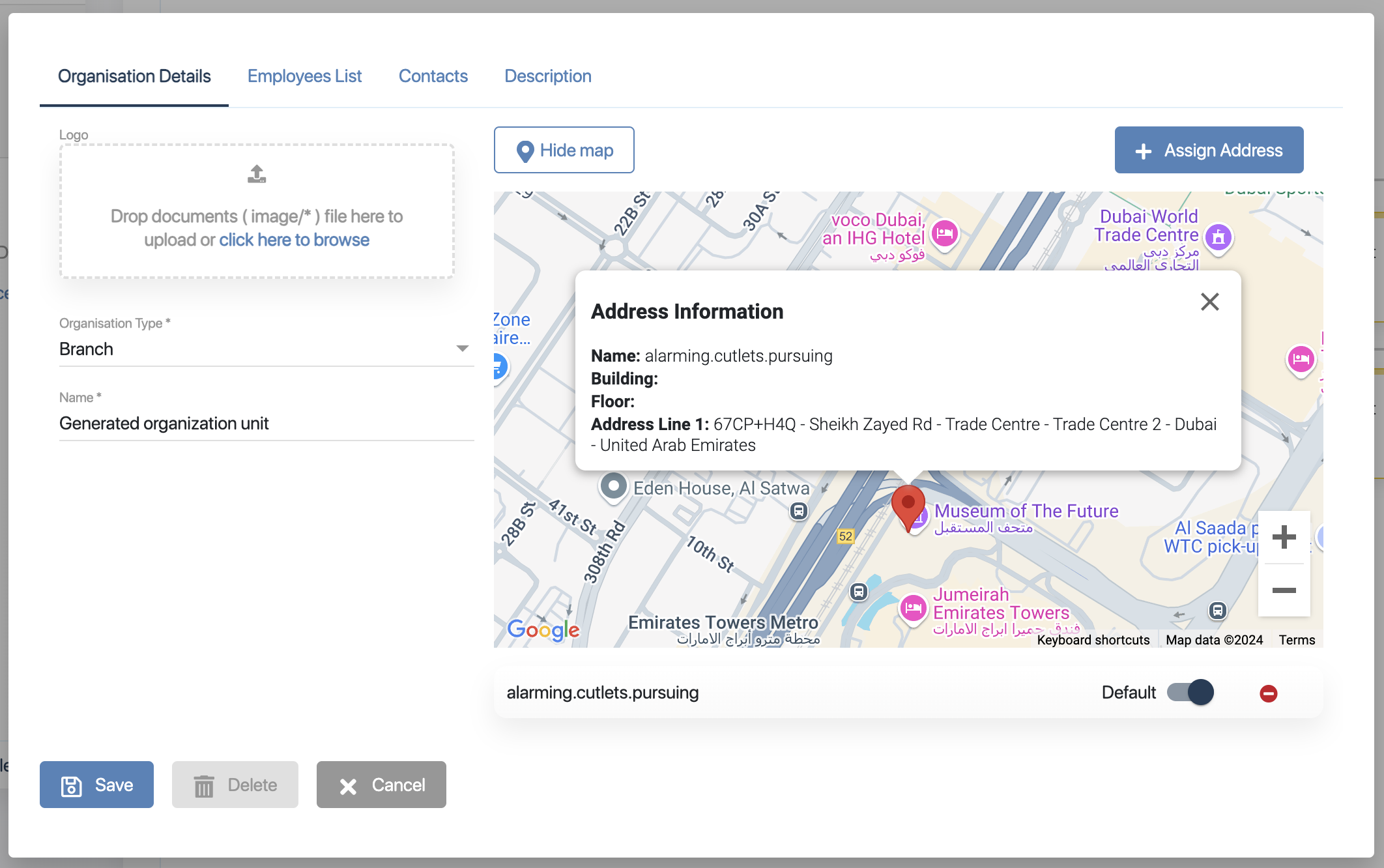The image size is (1384, 868).
Task: Select the alarming.cutlets.pursuing address row
Action: (x=908, y=692)
